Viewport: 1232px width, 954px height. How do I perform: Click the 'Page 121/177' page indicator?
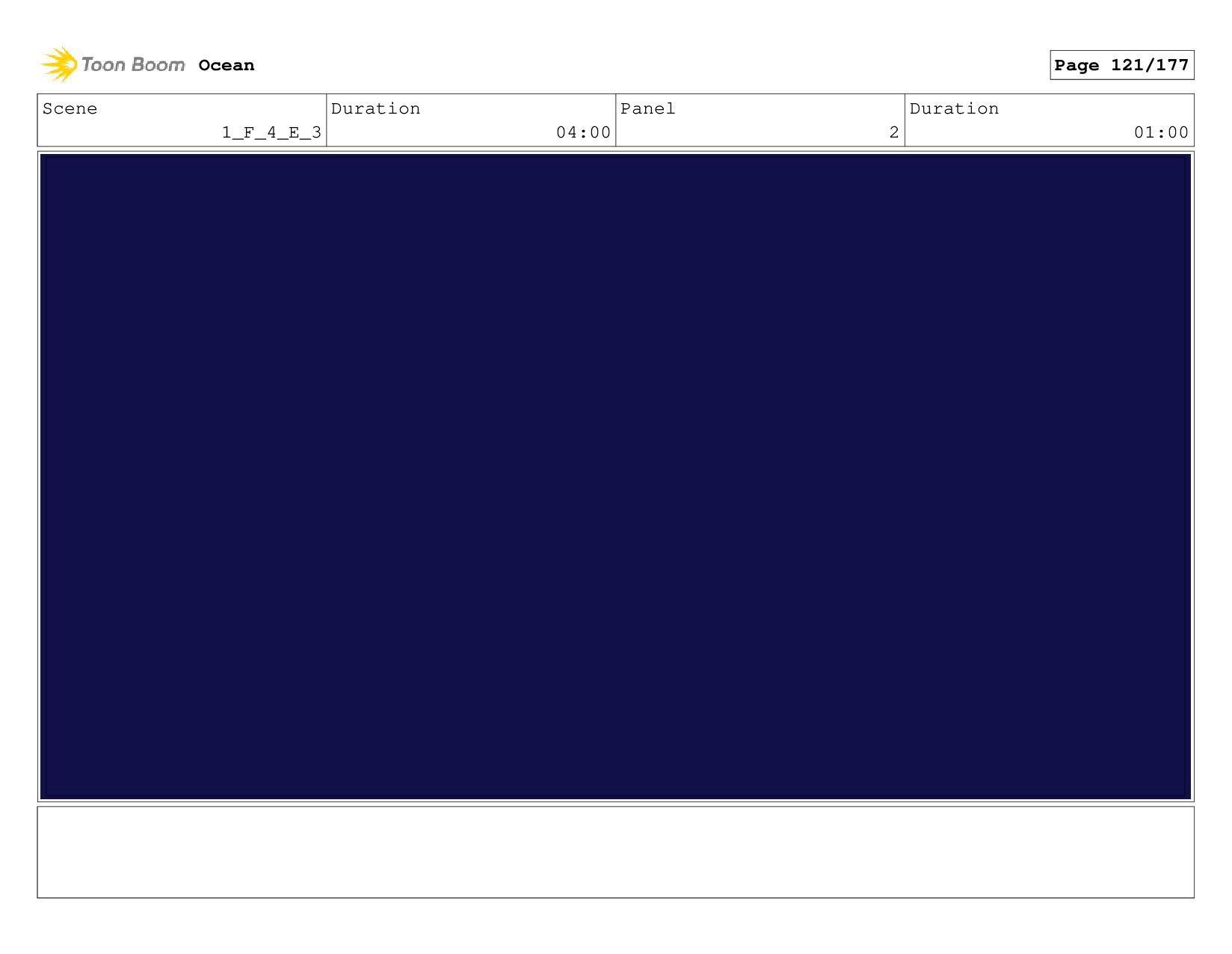pyautogui.click(x=1121, y=65)
